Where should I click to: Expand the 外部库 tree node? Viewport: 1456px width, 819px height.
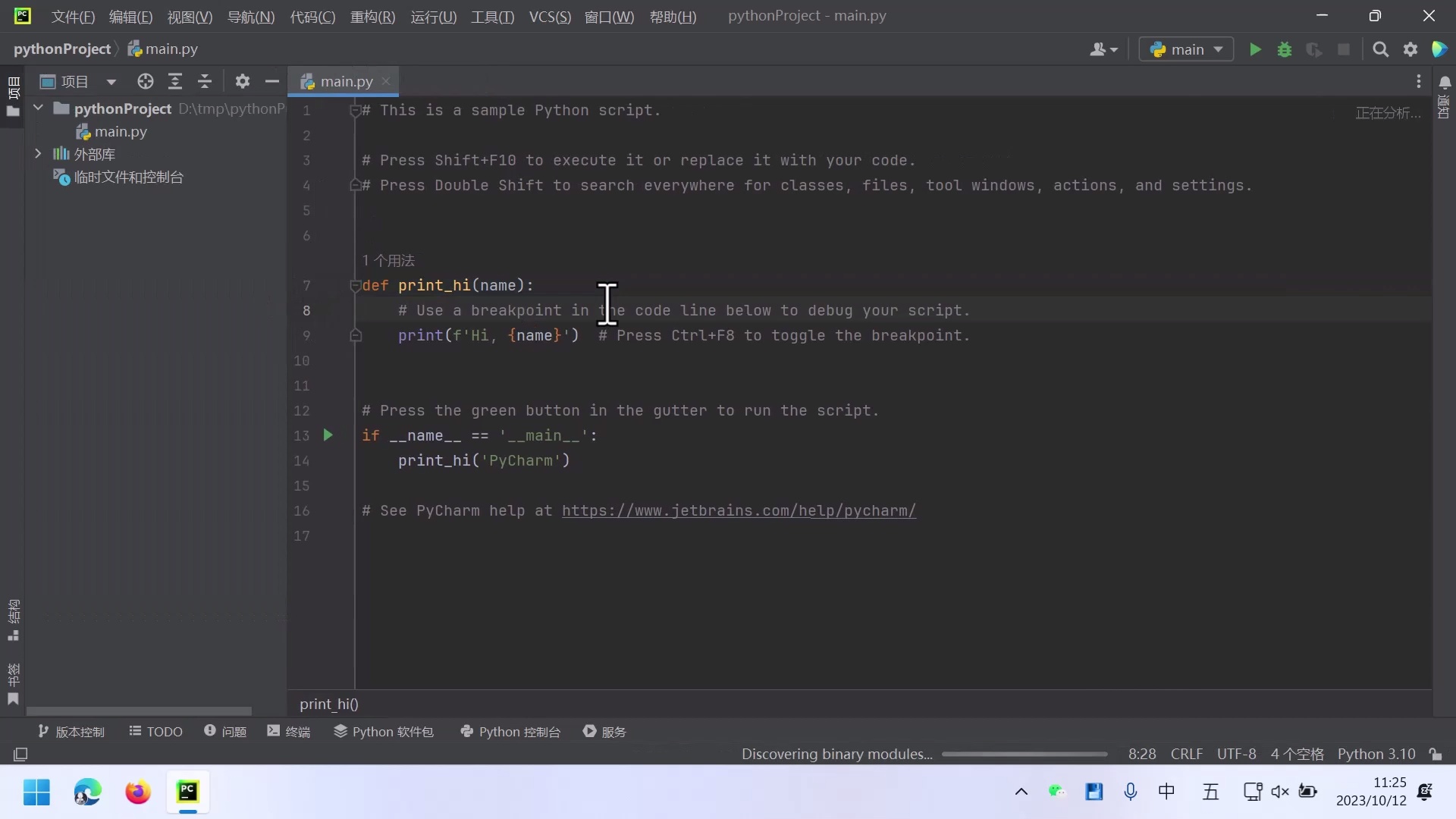(x=38, y=154)
